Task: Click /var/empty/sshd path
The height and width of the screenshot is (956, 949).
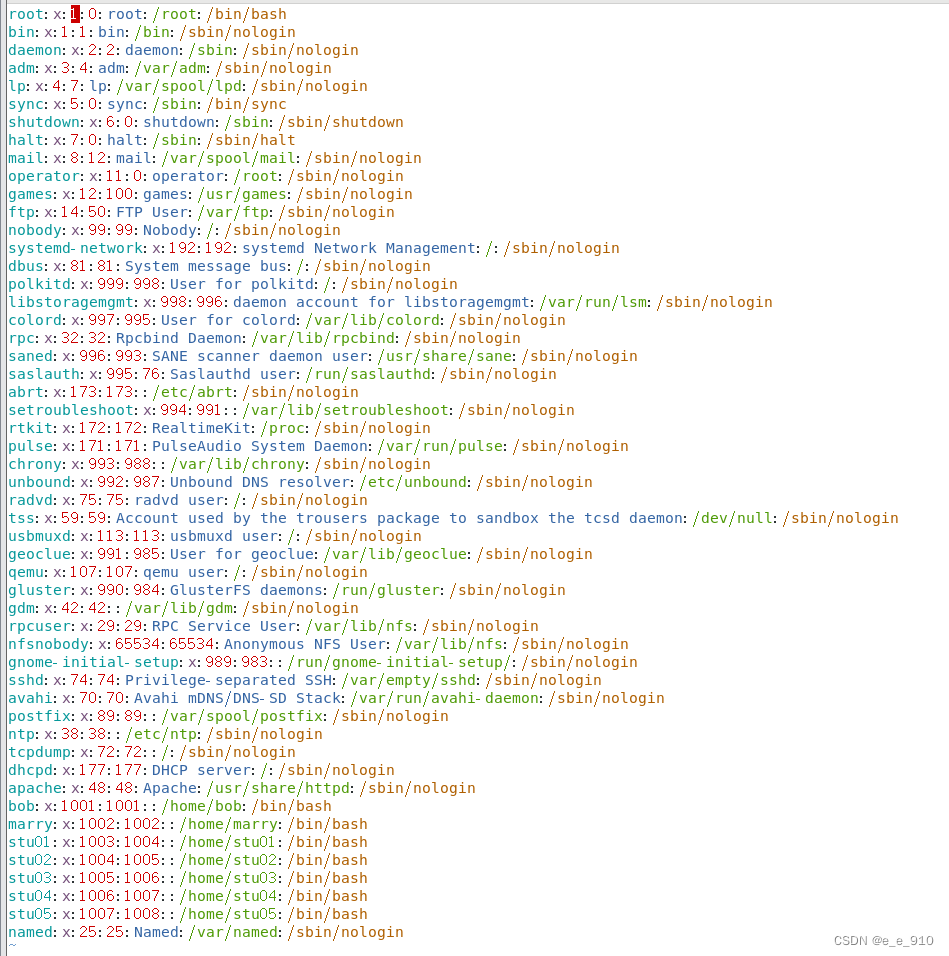Action: [408, 680]
